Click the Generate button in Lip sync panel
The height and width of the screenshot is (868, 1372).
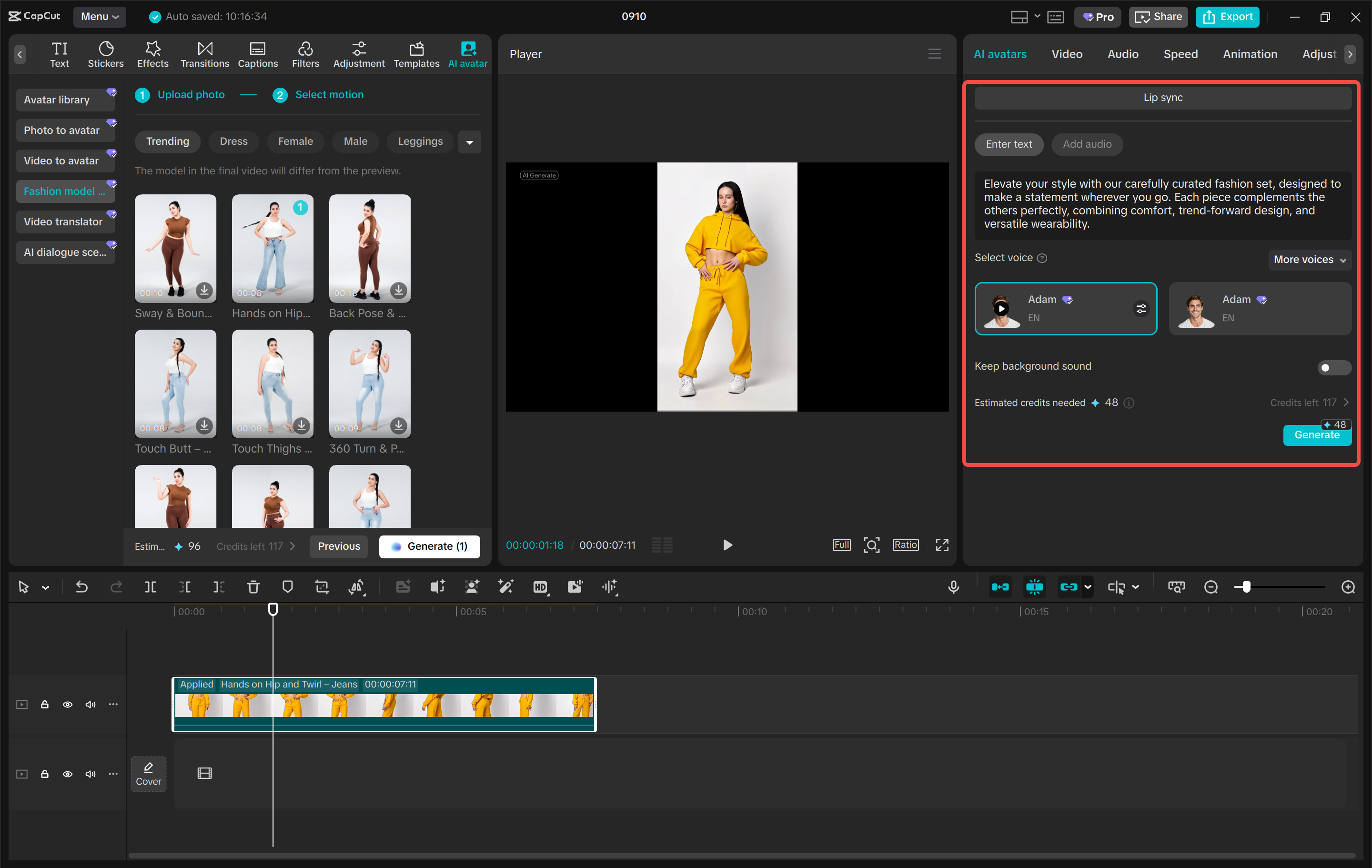1317,434
